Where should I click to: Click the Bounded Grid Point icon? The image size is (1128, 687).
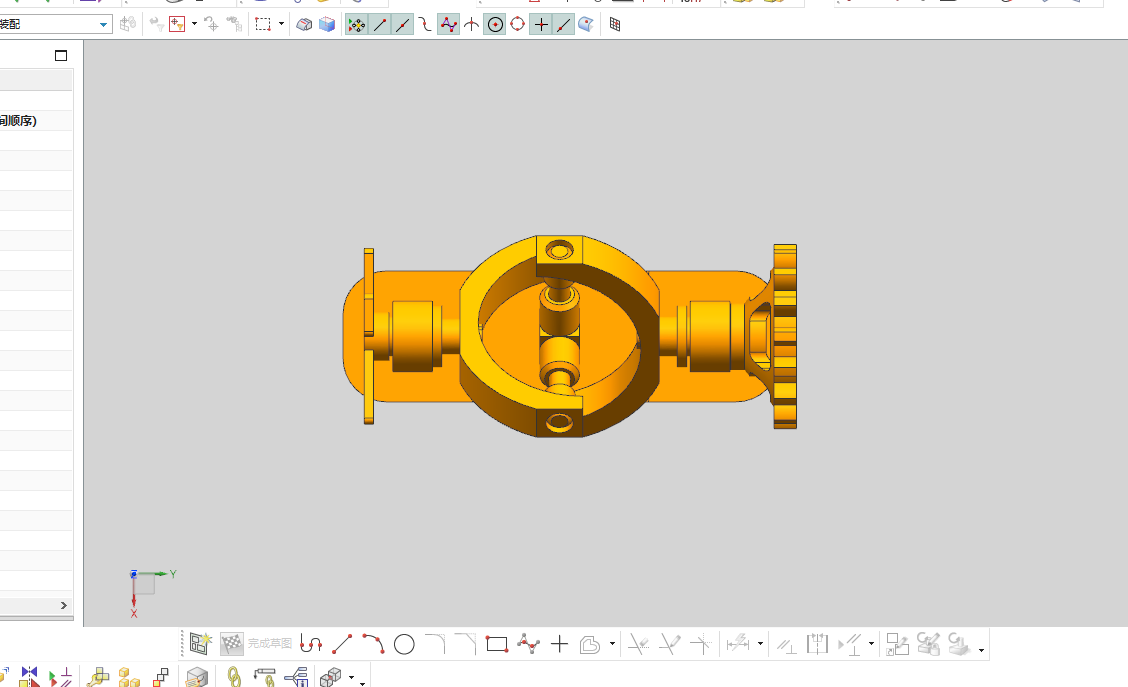tap(615, 25)
